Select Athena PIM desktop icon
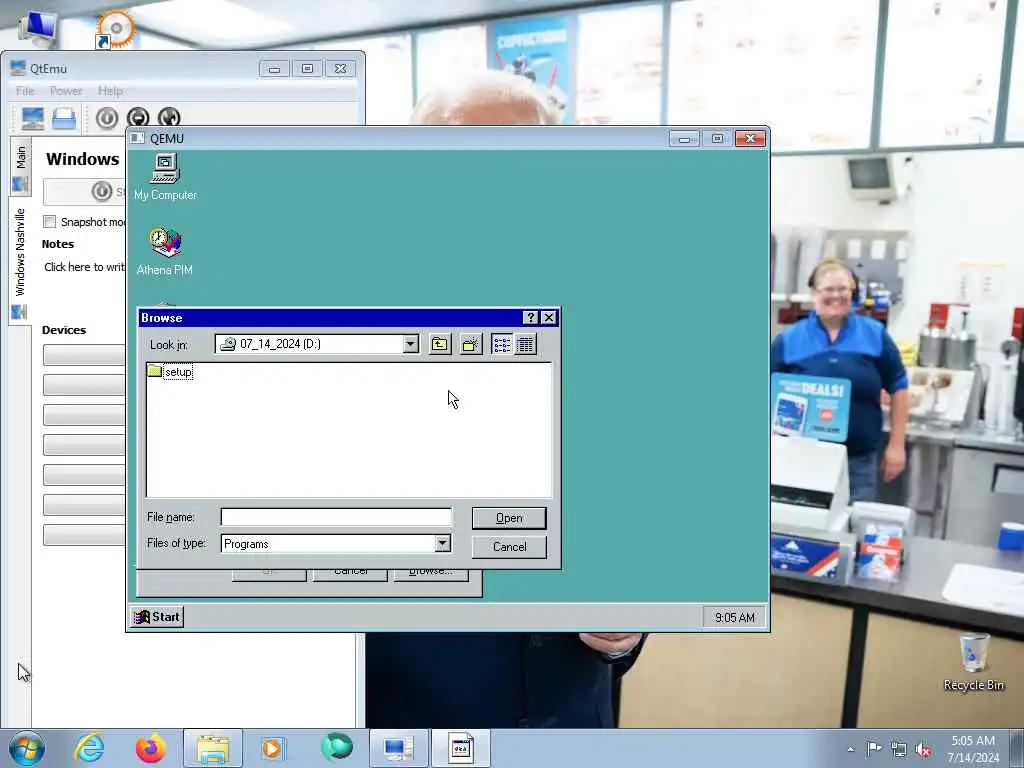The height and width of the screenshot is (768, 1024). [x=165, y=251]
